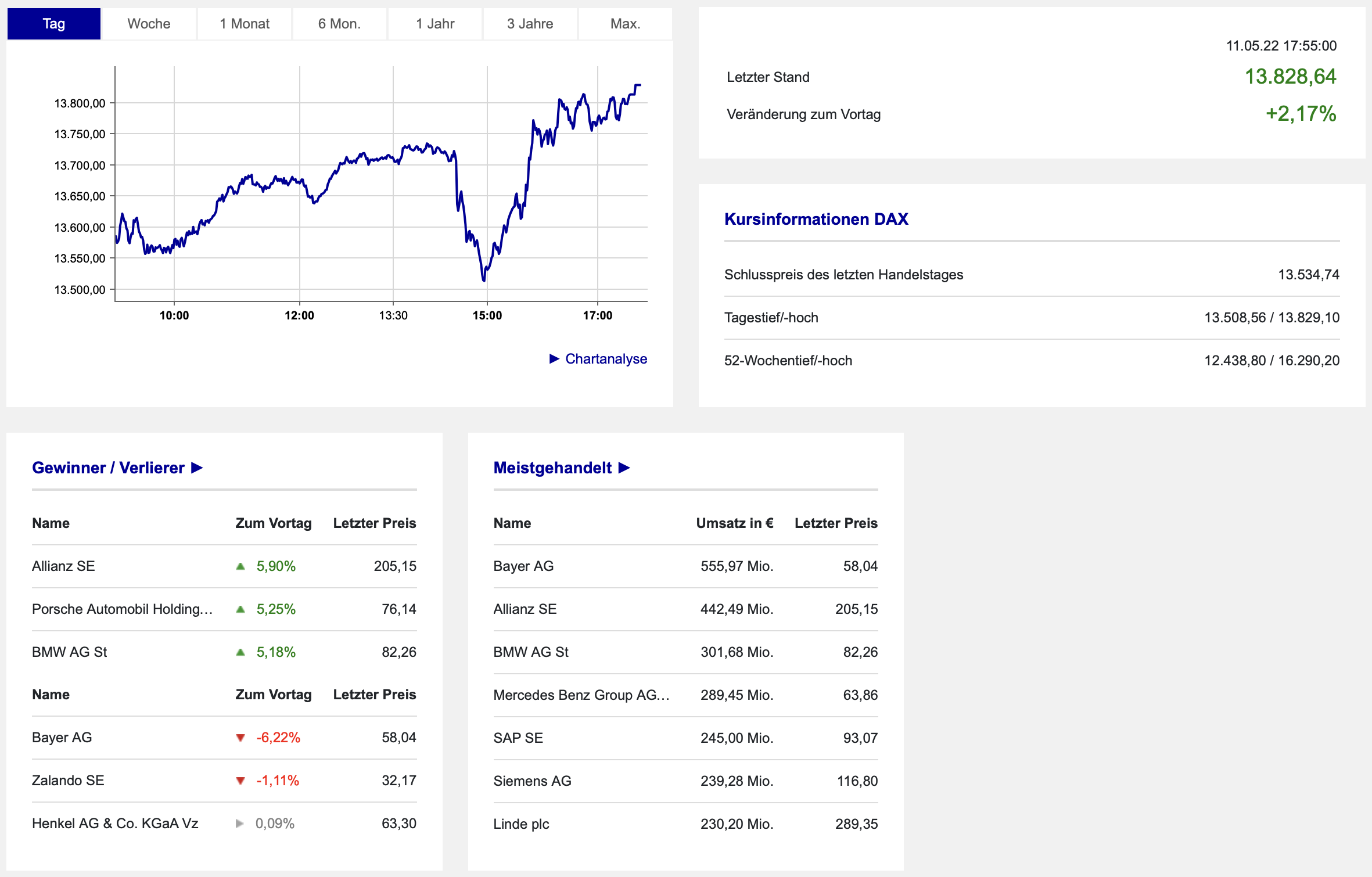Image resolution: width=1372 pixels, height=877 pixels.
Task: Click 442,49 Mio. turnover value
Action: 737,609
